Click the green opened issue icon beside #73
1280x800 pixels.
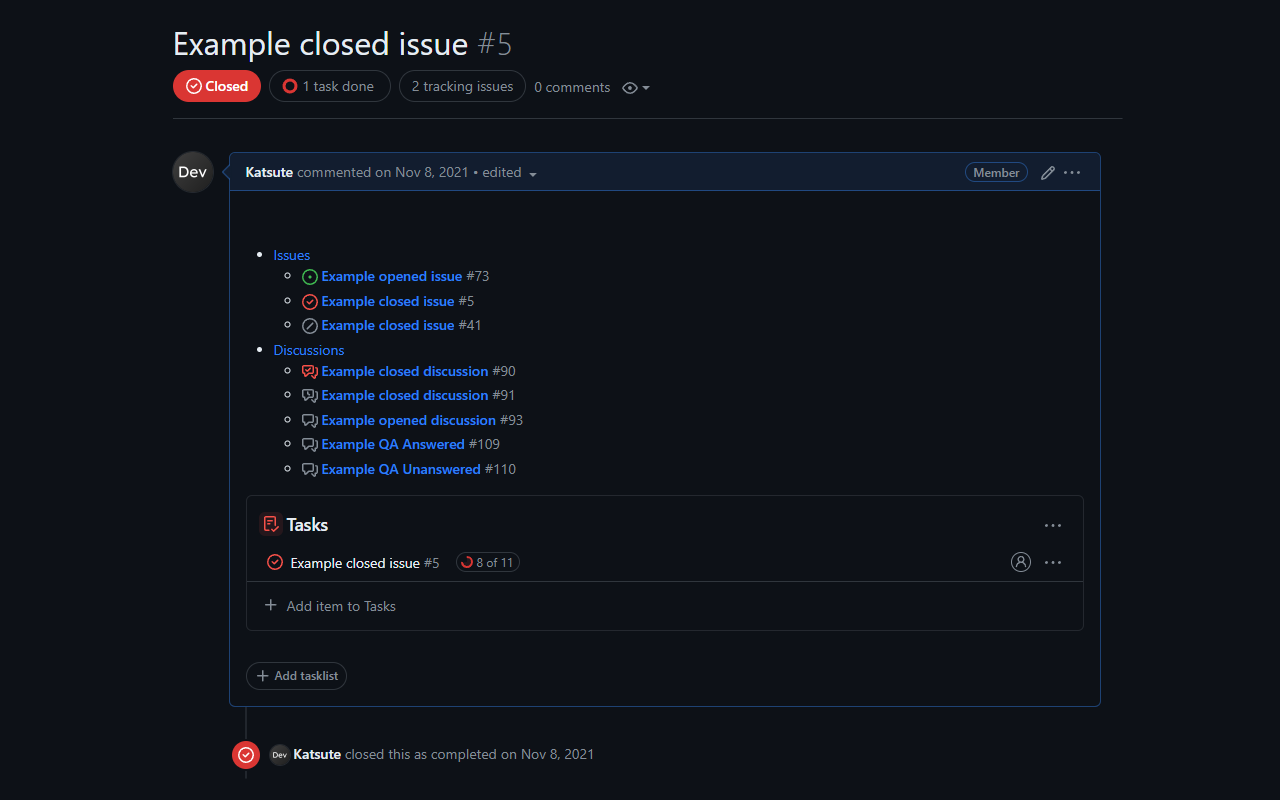309,276
